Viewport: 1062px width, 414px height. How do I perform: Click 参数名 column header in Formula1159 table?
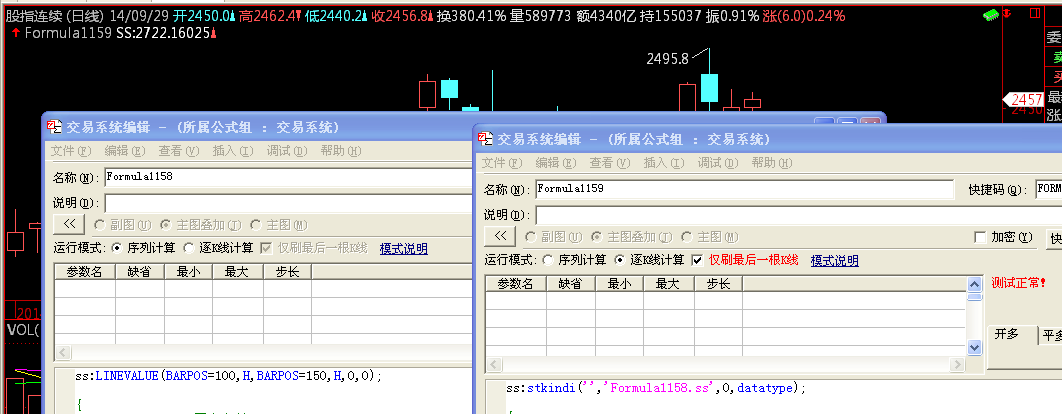pyautogui.click(x=516, y=284)
